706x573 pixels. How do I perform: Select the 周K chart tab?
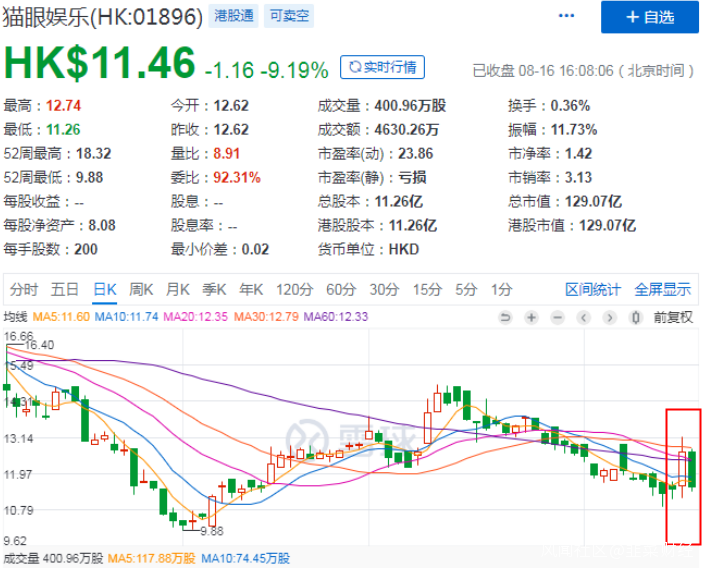141,289
